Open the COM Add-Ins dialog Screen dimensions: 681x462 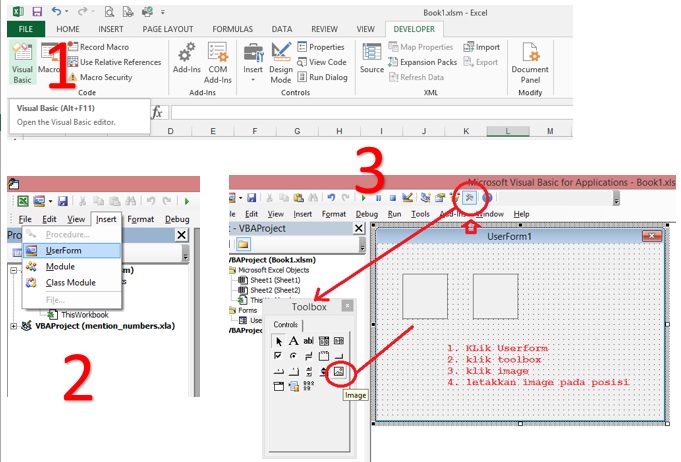[218, 63]
